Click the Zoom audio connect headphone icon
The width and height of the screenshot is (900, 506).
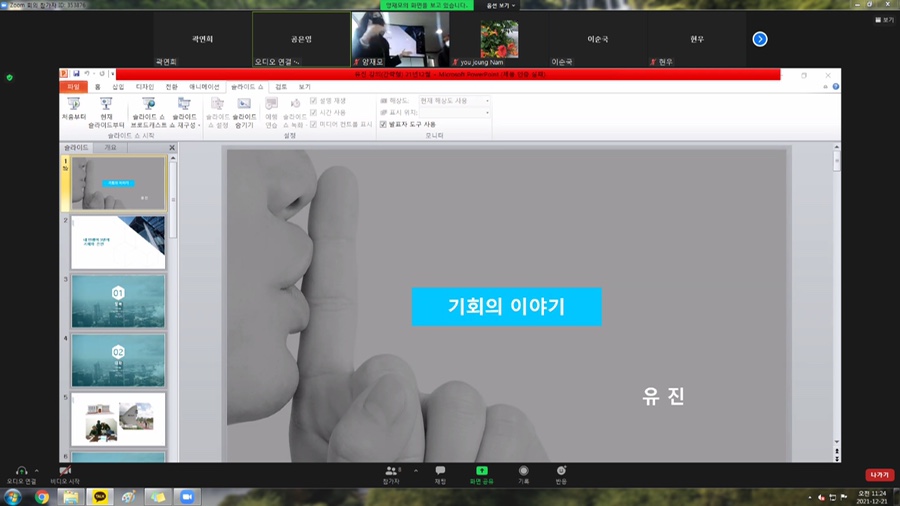(x=21, y=471)
